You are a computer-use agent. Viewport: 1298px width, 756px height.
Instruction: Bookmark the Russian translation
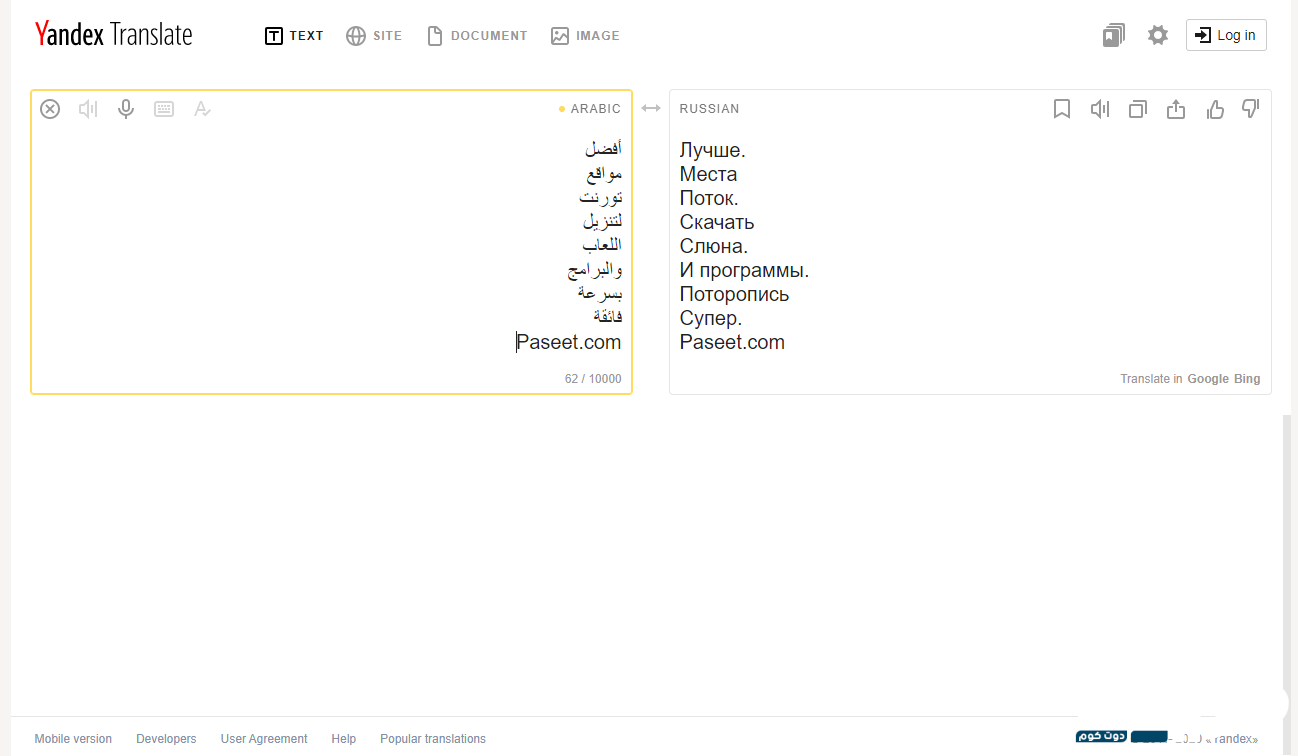coord(1062,109)
